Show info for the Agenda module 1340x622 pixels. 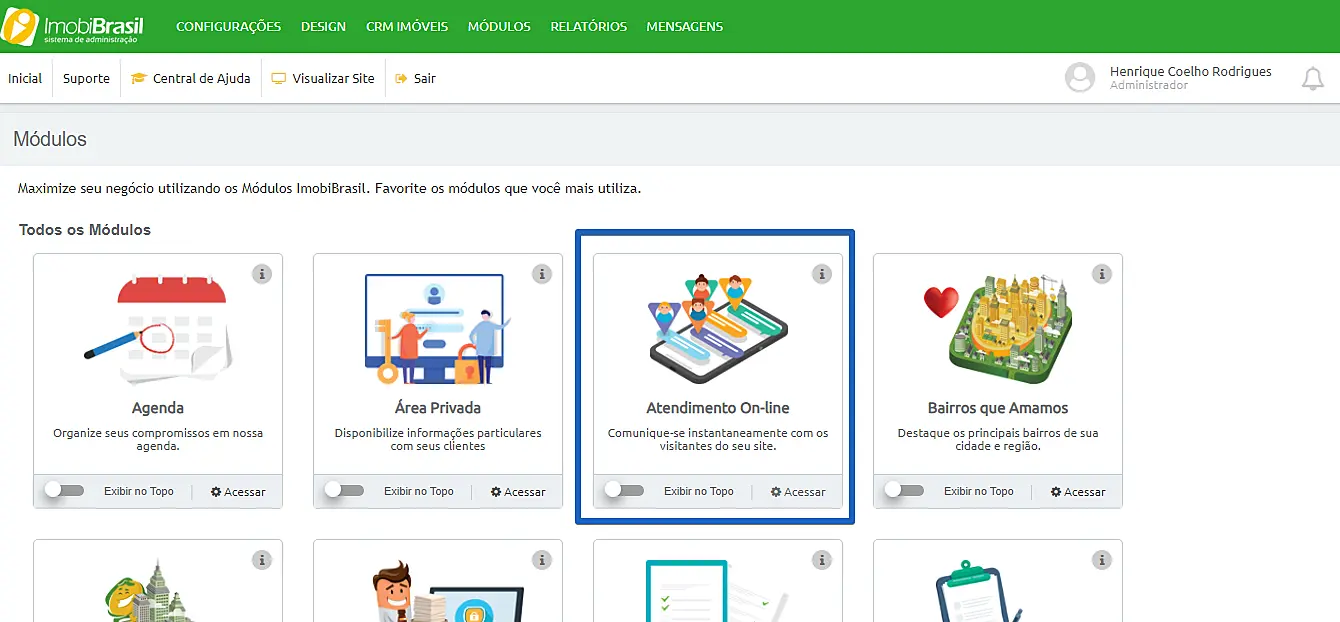click(x=262, y=273)
